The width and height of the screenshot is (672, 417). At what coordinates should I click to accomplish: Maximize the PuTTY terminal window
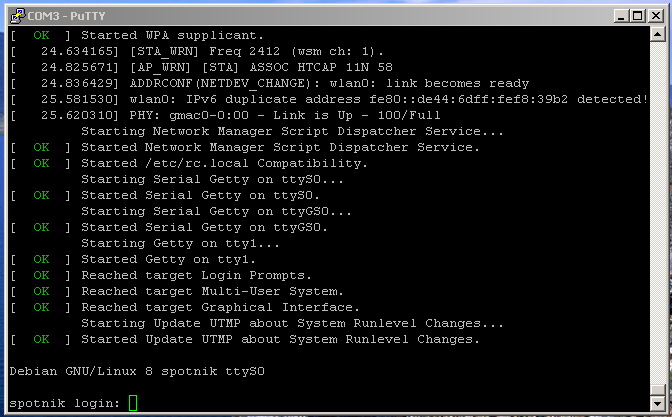pyautogui.click(x=638, y=16)
